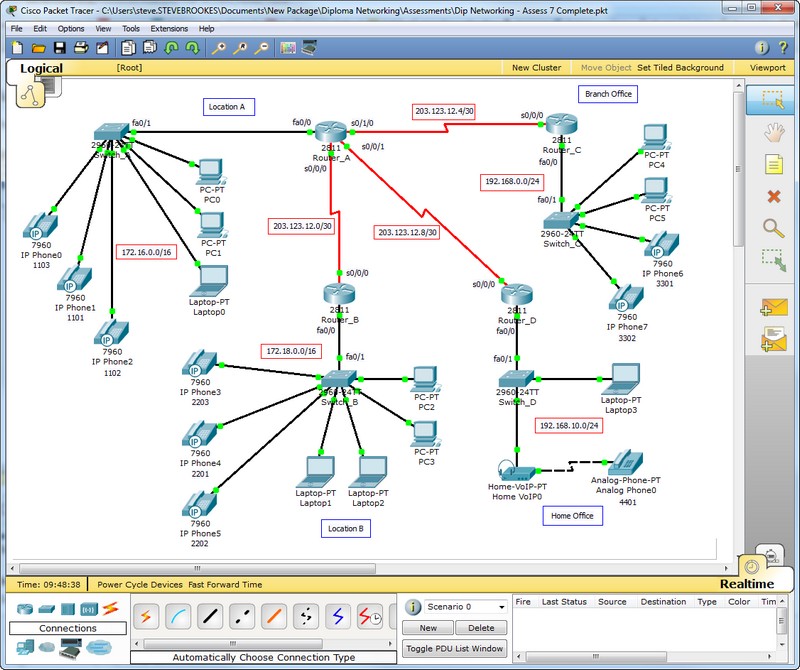Pick the blue Coaxial cable connection

point(338,616)
